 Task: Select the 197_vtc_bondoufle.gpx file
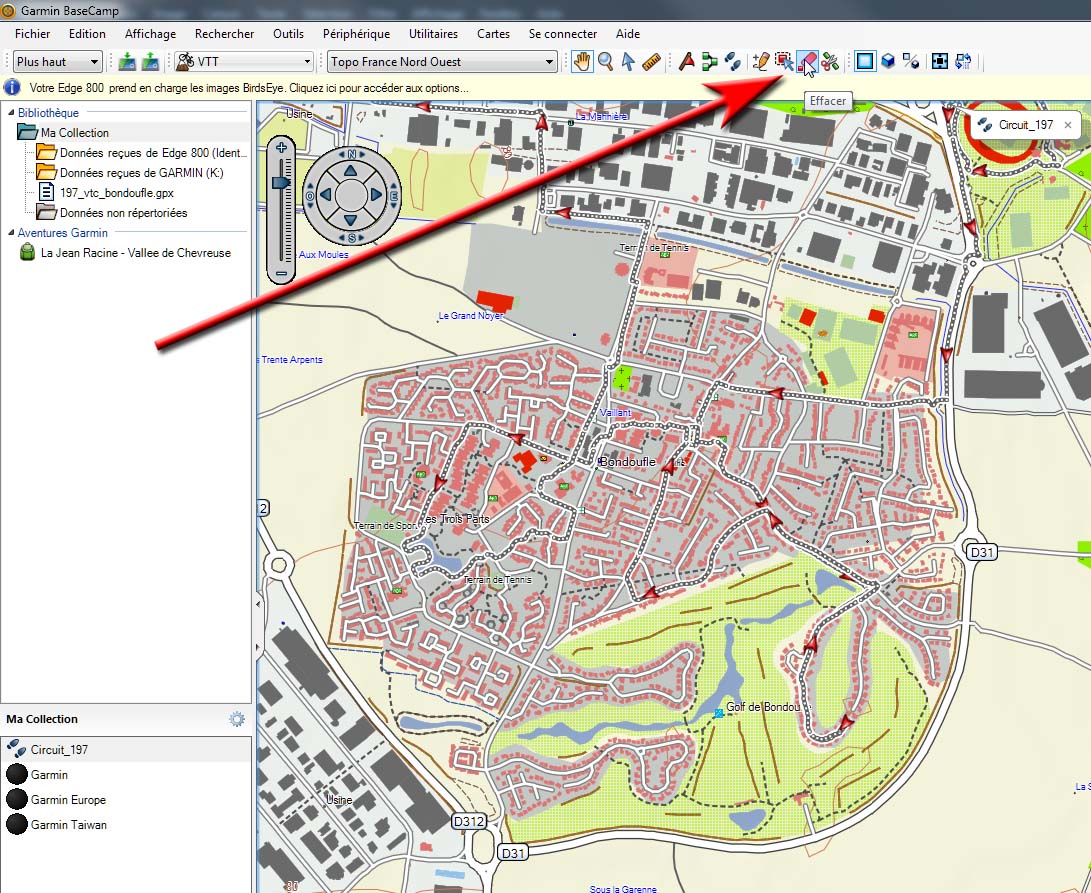pyautogui.click(x=116, y=193)
